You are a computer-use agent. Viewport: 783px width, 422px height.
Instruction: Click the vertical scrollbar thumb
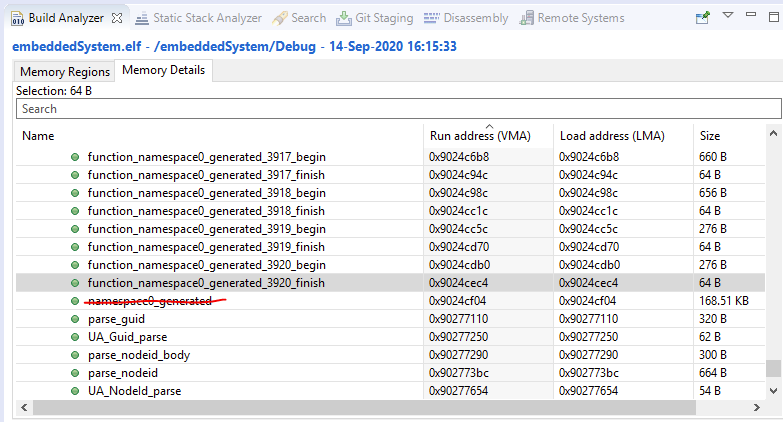(774, 369)
